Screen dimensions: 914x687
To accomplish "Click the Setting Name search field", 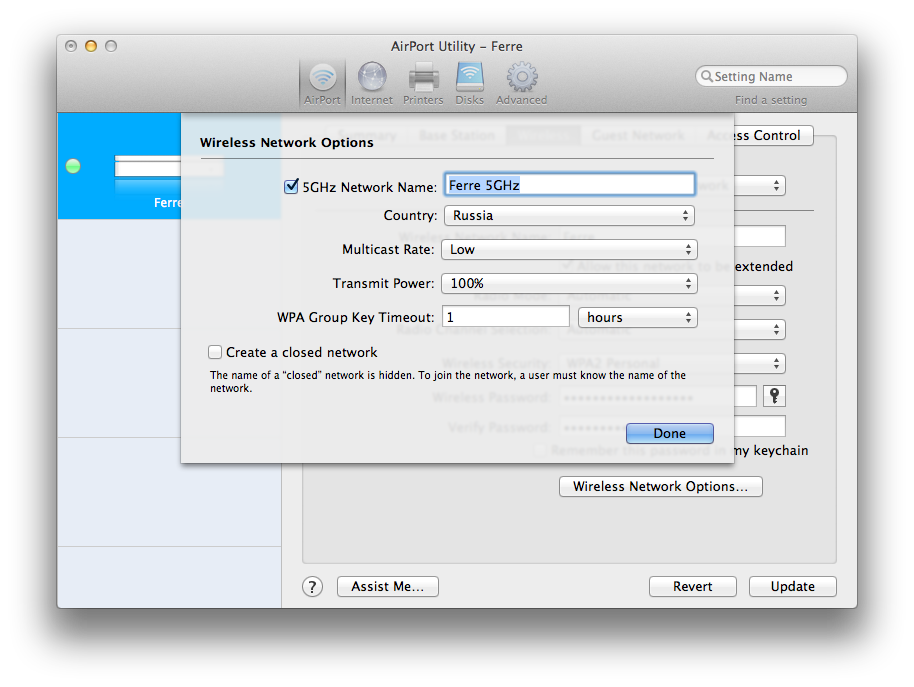I will point(771,76).
